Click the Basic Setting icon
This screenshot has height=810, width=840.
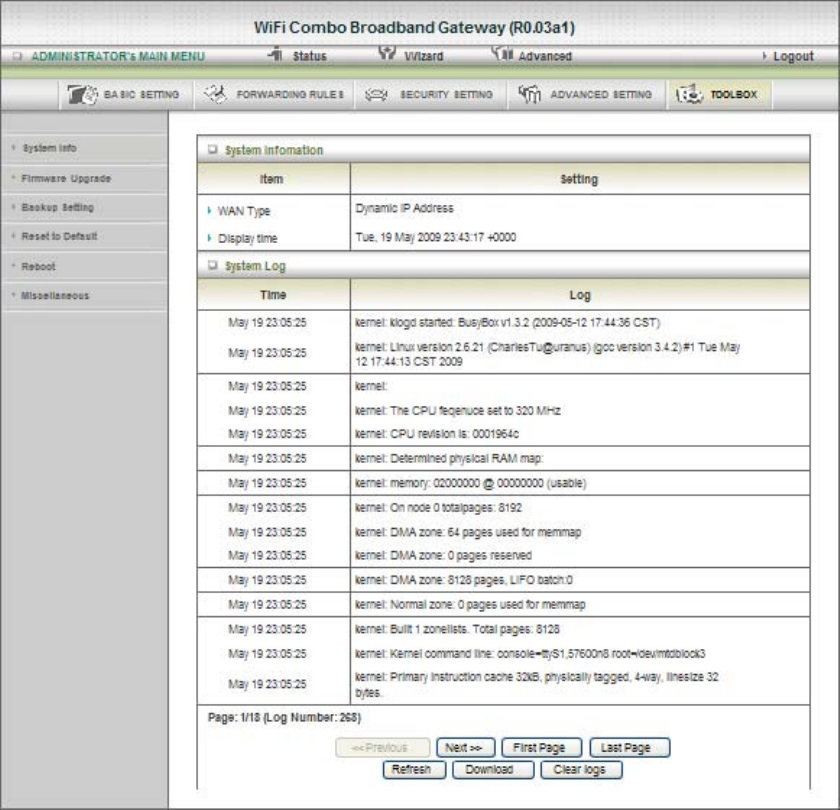(x=82, y=94)
